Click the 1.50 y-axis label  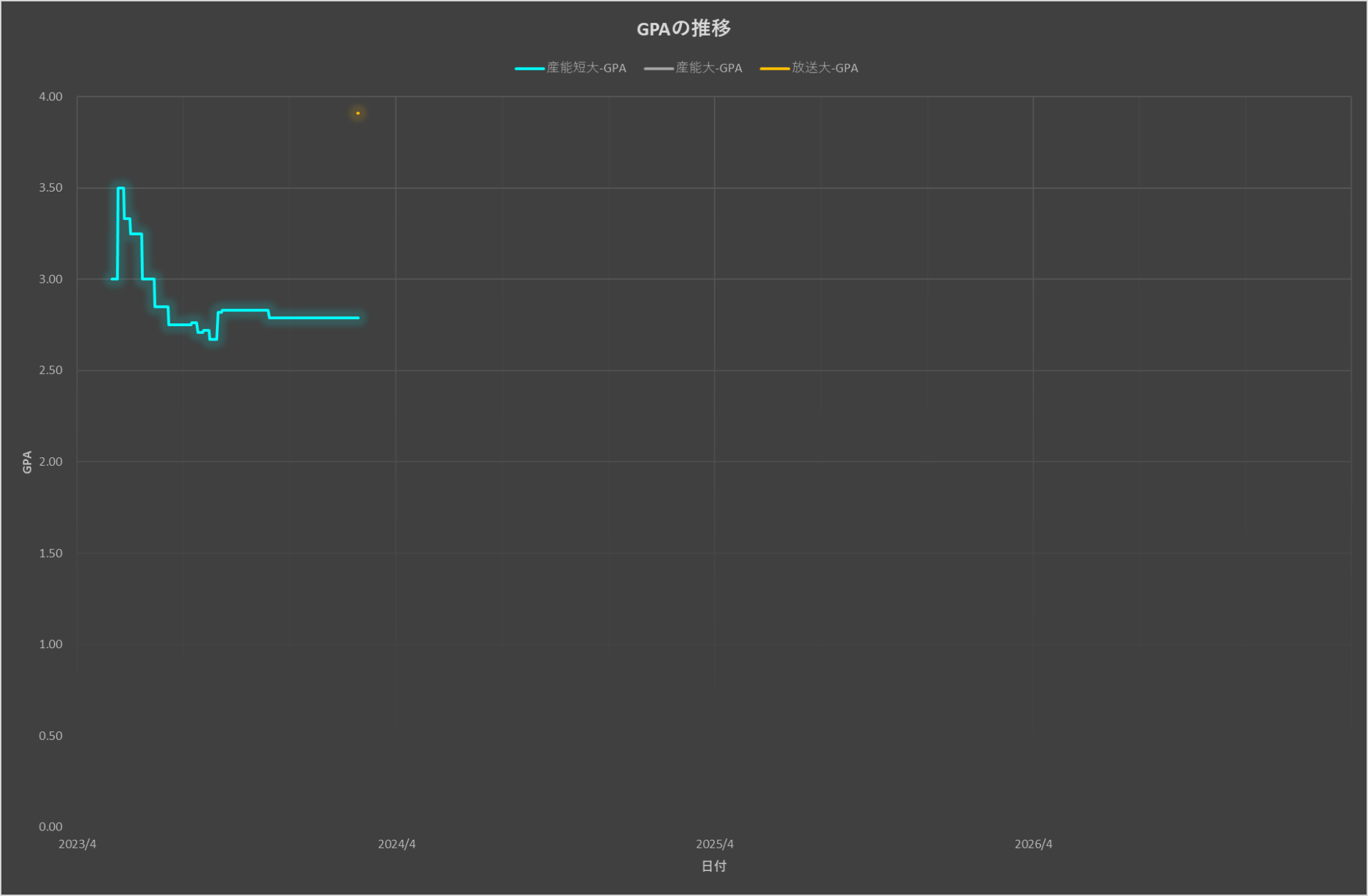51,553
